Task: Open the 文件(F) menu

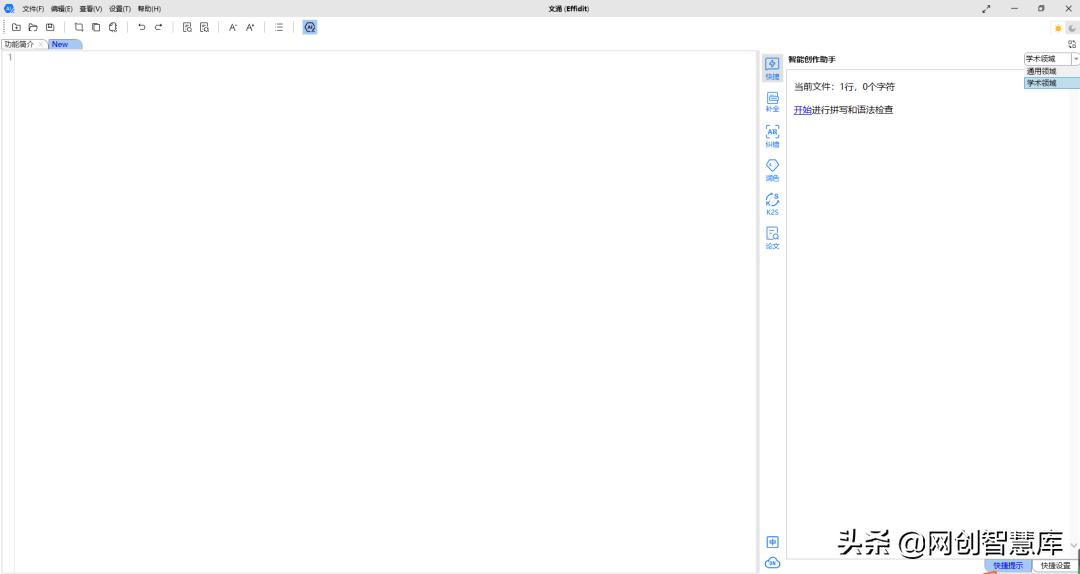Action: (x=33, y=9)
